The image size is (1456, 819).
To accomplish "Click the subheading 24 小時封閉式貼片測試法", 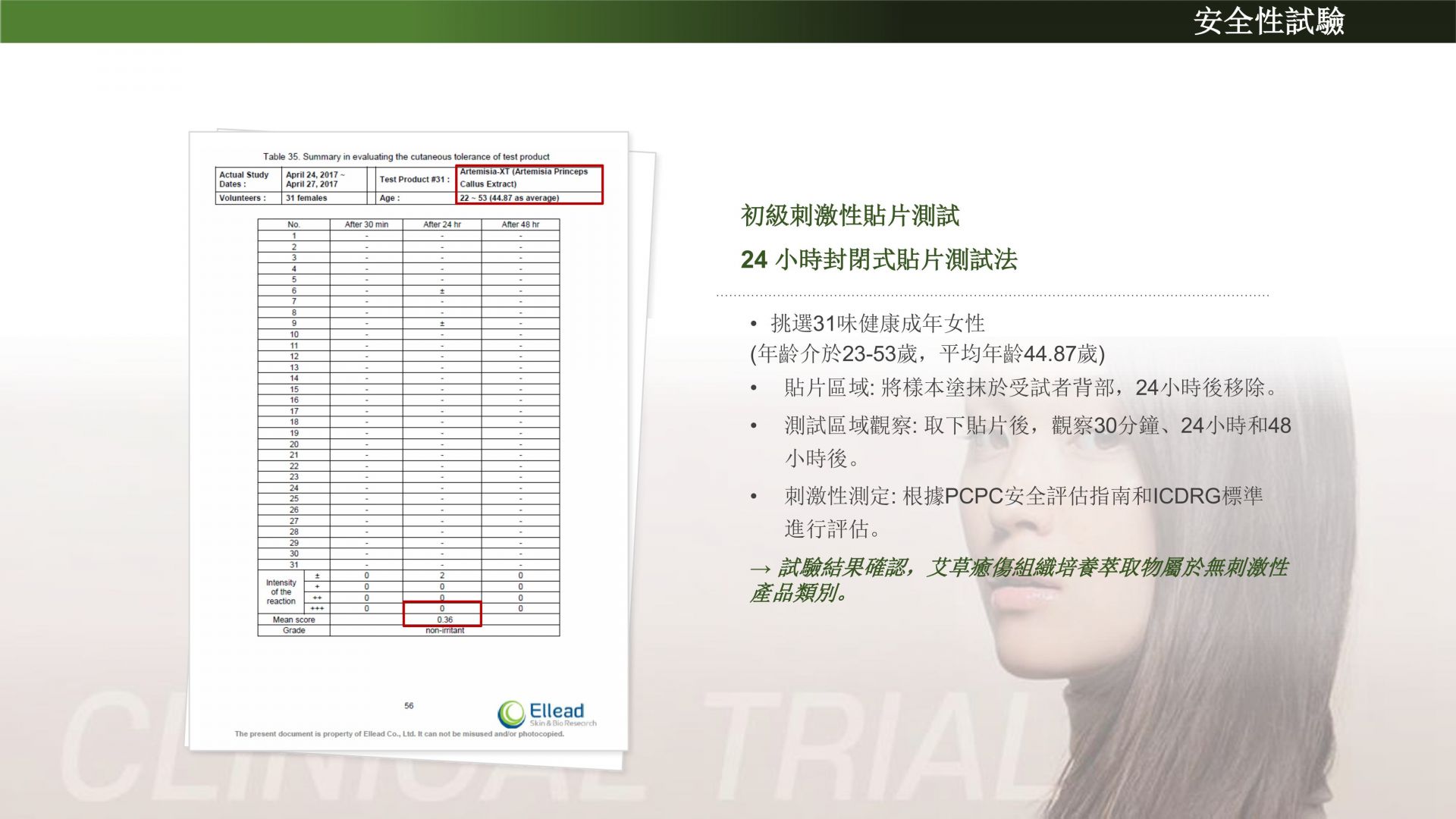I will coord(879,260).
